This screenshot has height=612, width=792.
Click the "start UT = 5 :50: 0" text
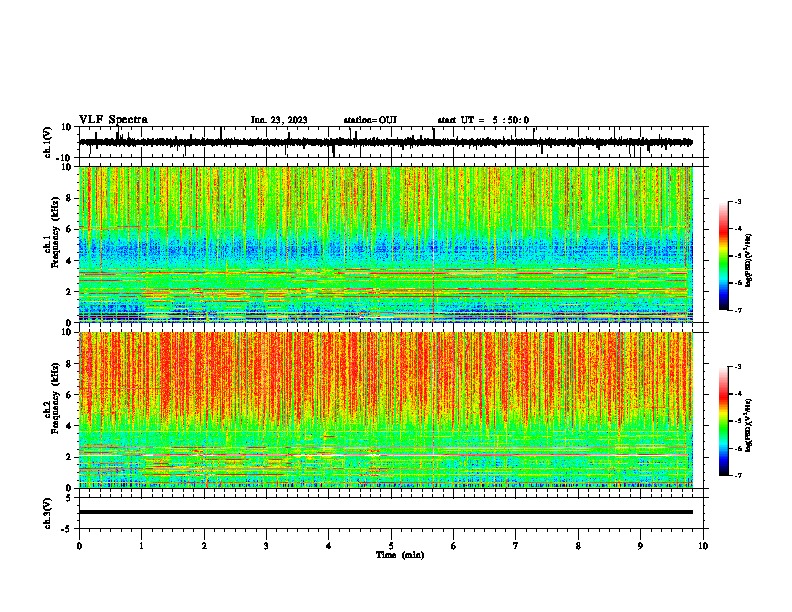(x=483, y=120)
